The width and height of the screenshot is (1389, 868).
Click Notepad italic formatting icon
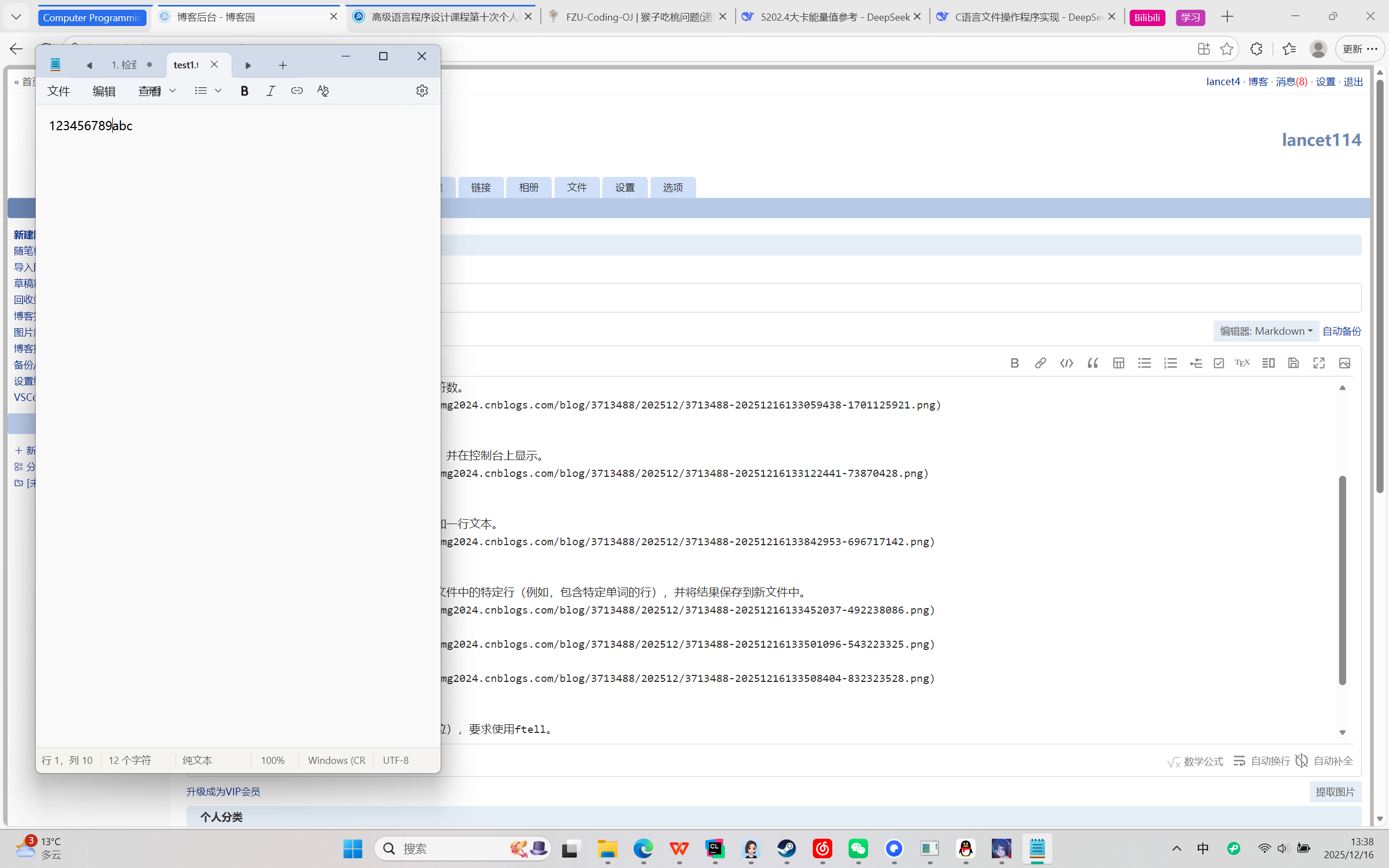coord(270,91)
